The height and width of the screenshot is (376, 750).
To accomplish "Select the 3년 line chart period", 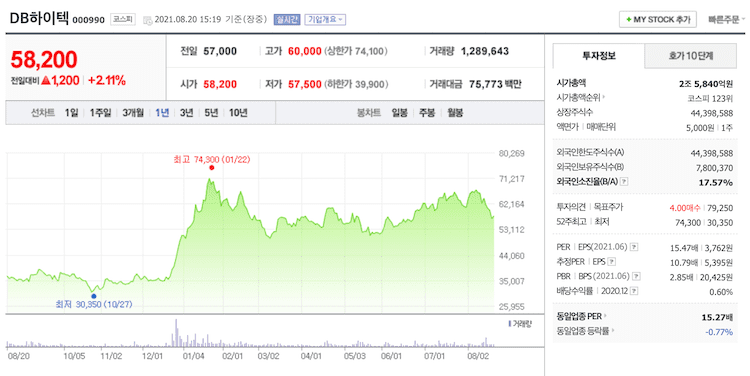I will [x=187, y=113].
